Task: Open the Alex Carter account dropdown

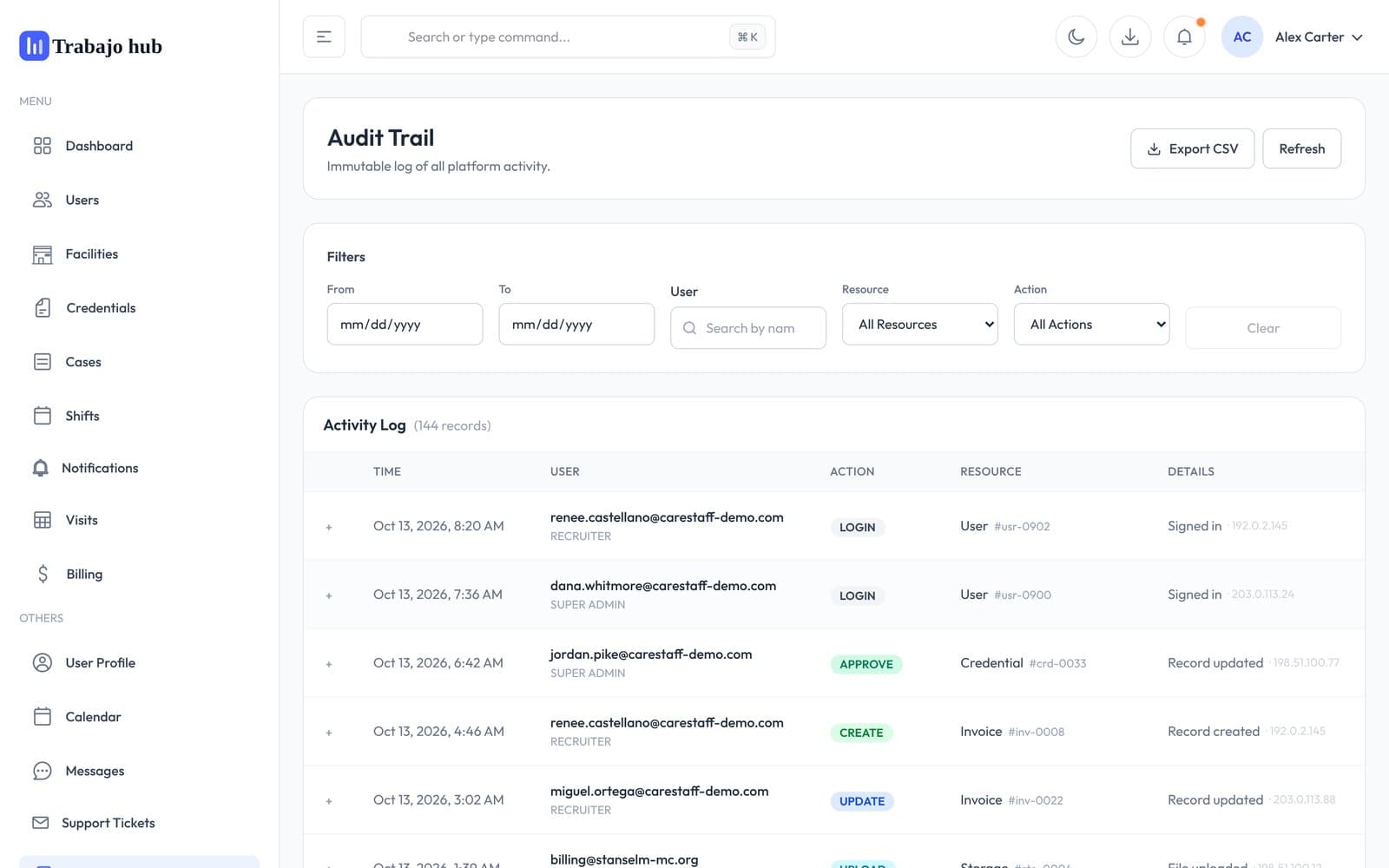Action: pos(1319,36)
